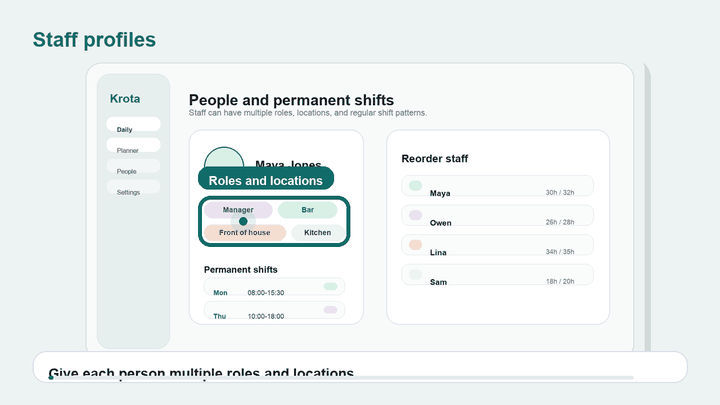Click the peach dot beside Lina
This screenshot has height=405, width=720.
(x=416, y=245)
